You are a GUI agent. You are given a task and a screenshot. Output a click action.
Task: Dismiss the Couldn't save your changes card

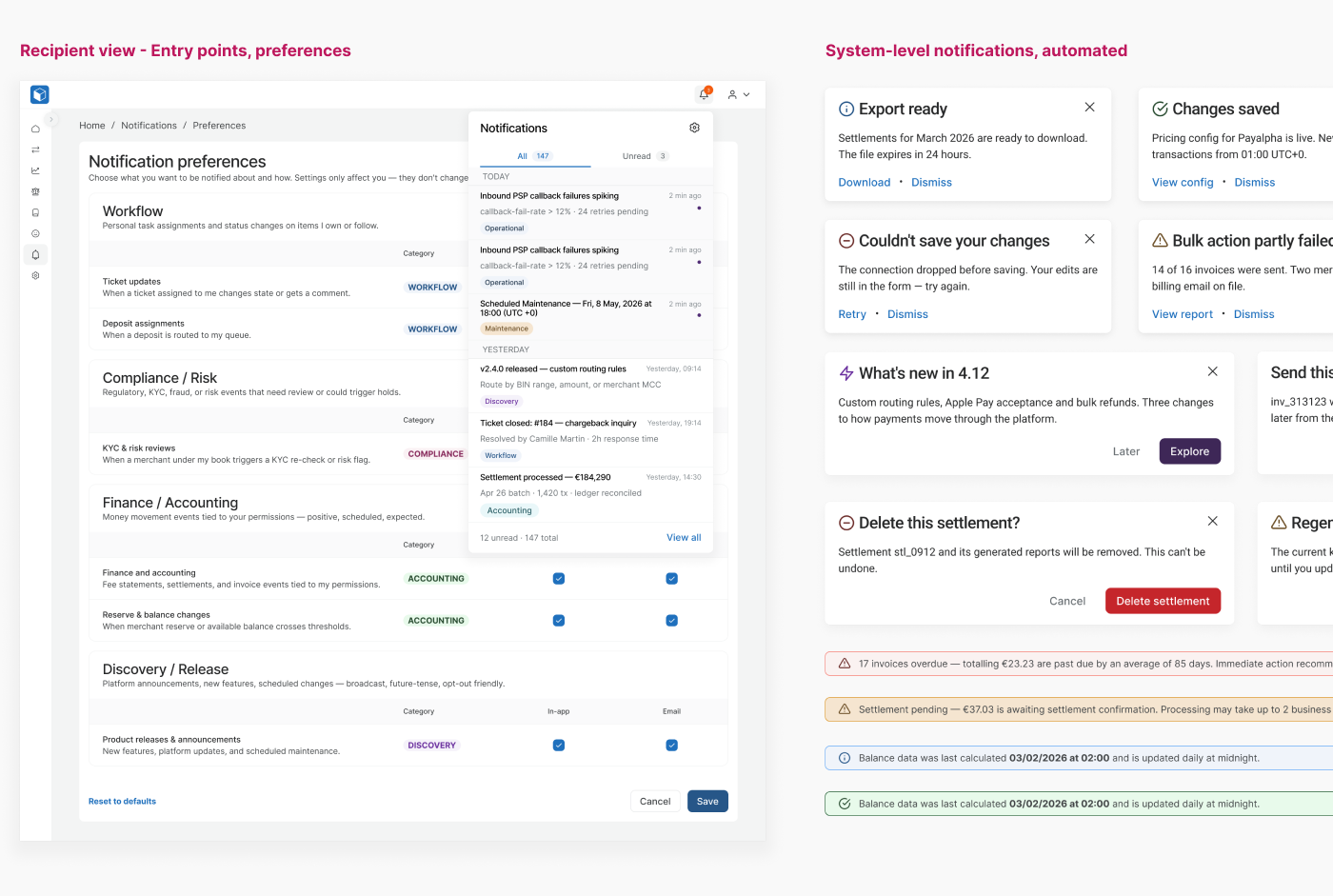907,314
